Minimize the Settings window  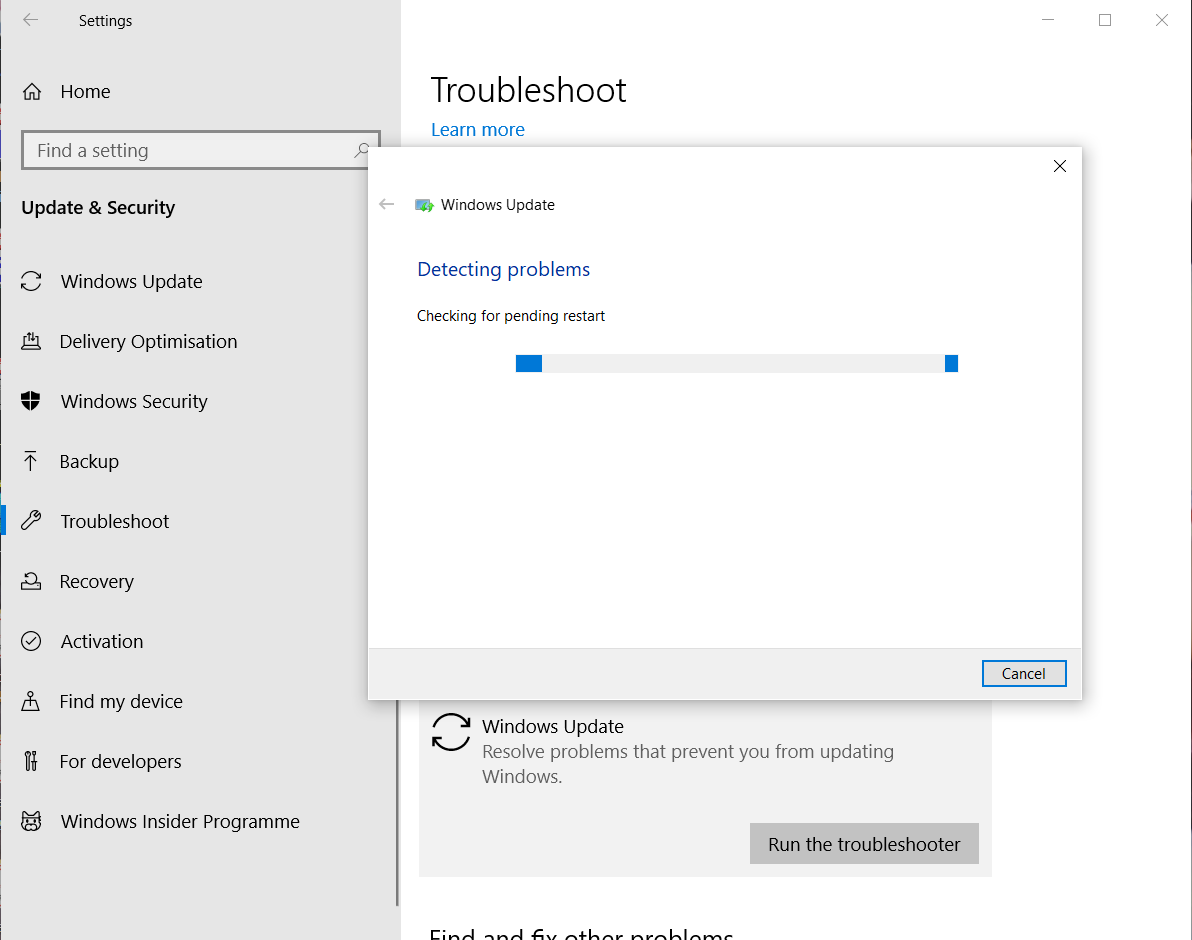click(x=1048, y=21)
